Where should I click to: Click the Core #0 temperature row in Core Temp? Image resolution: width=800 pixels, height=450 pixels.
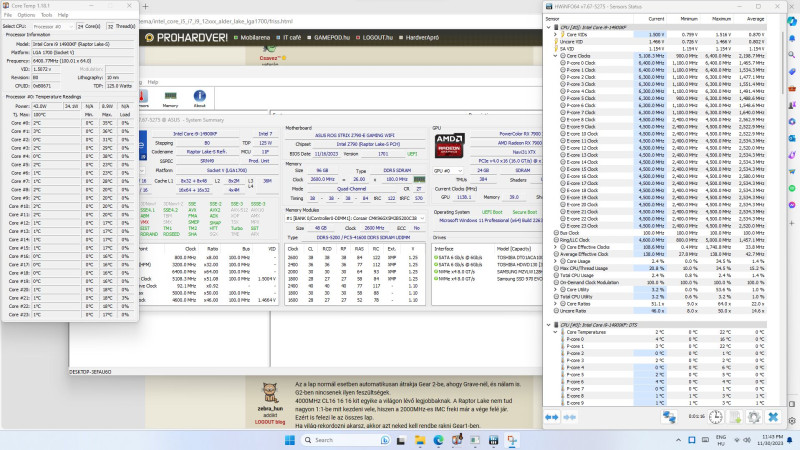69,123
